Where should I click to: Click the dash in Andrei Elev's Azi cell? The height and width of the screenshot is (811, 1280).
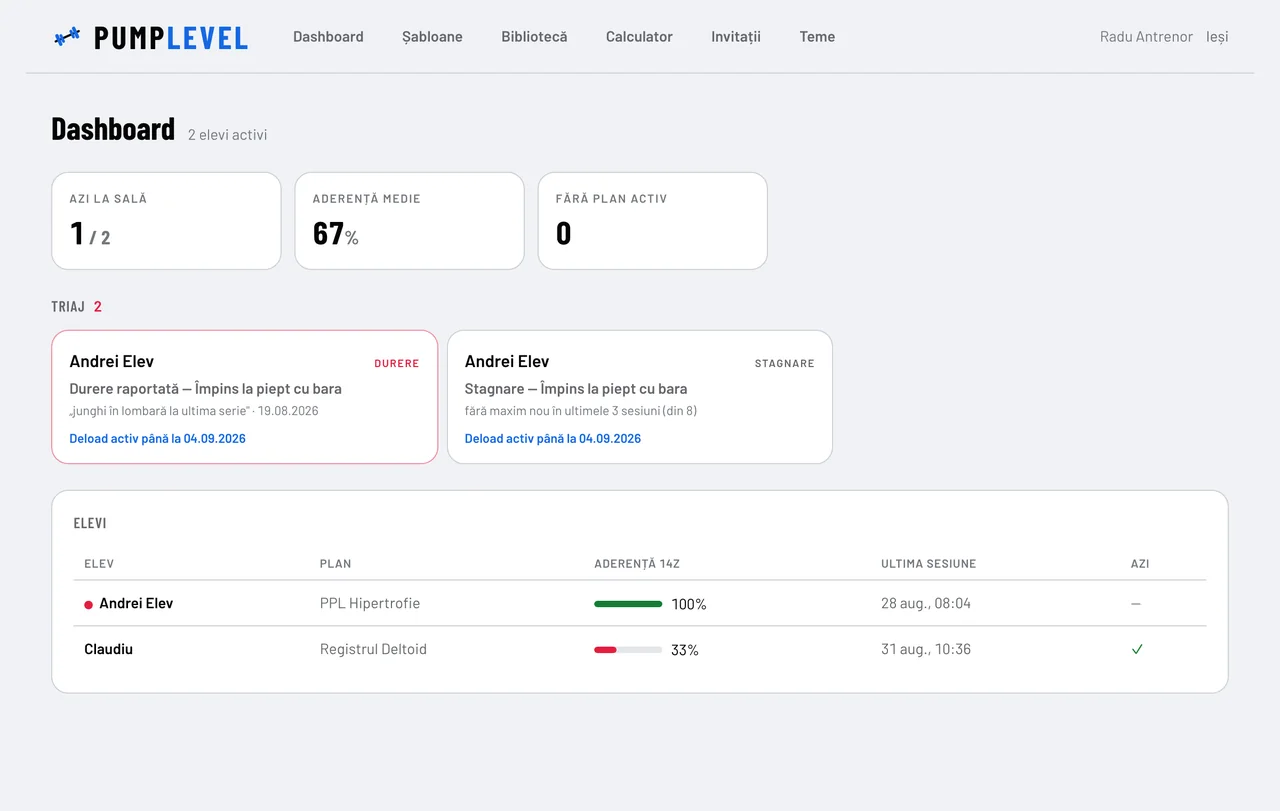(1136, 604)
